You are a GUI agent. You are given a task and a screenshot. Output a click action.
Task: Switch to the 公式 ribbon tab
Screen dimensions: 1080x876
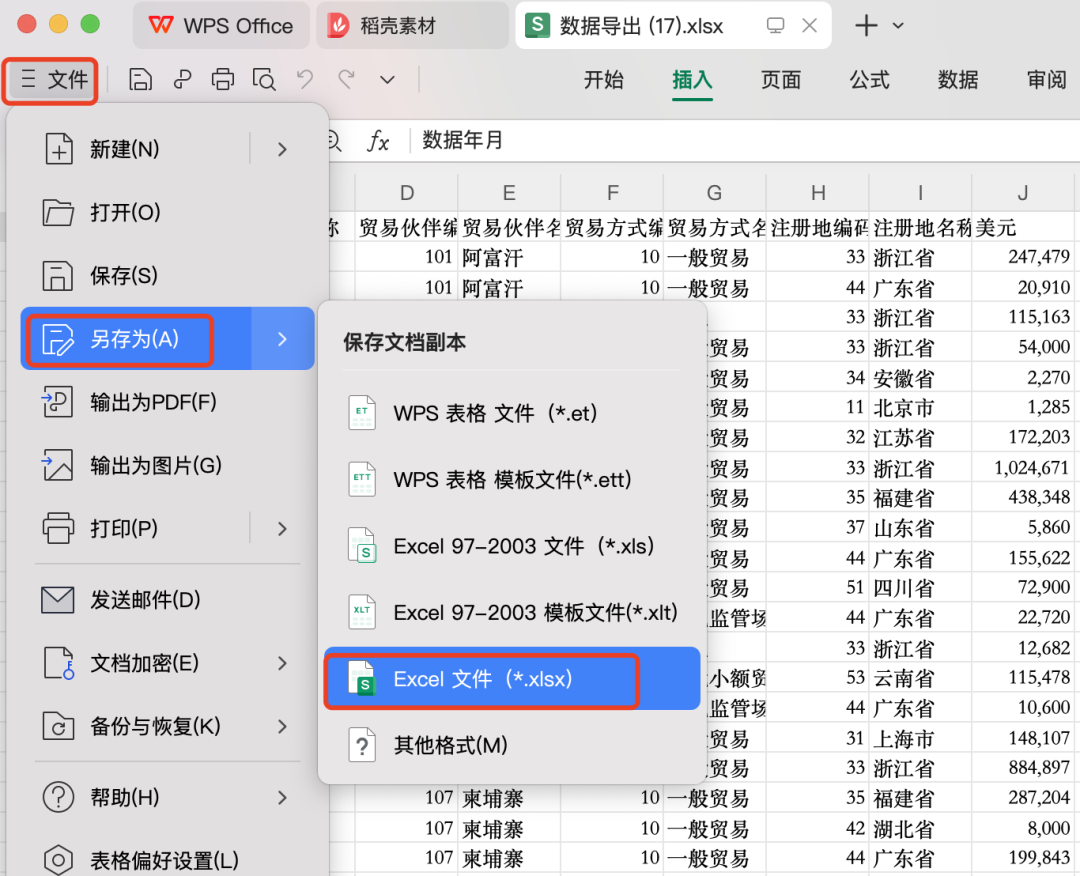(x=868, y=80)
